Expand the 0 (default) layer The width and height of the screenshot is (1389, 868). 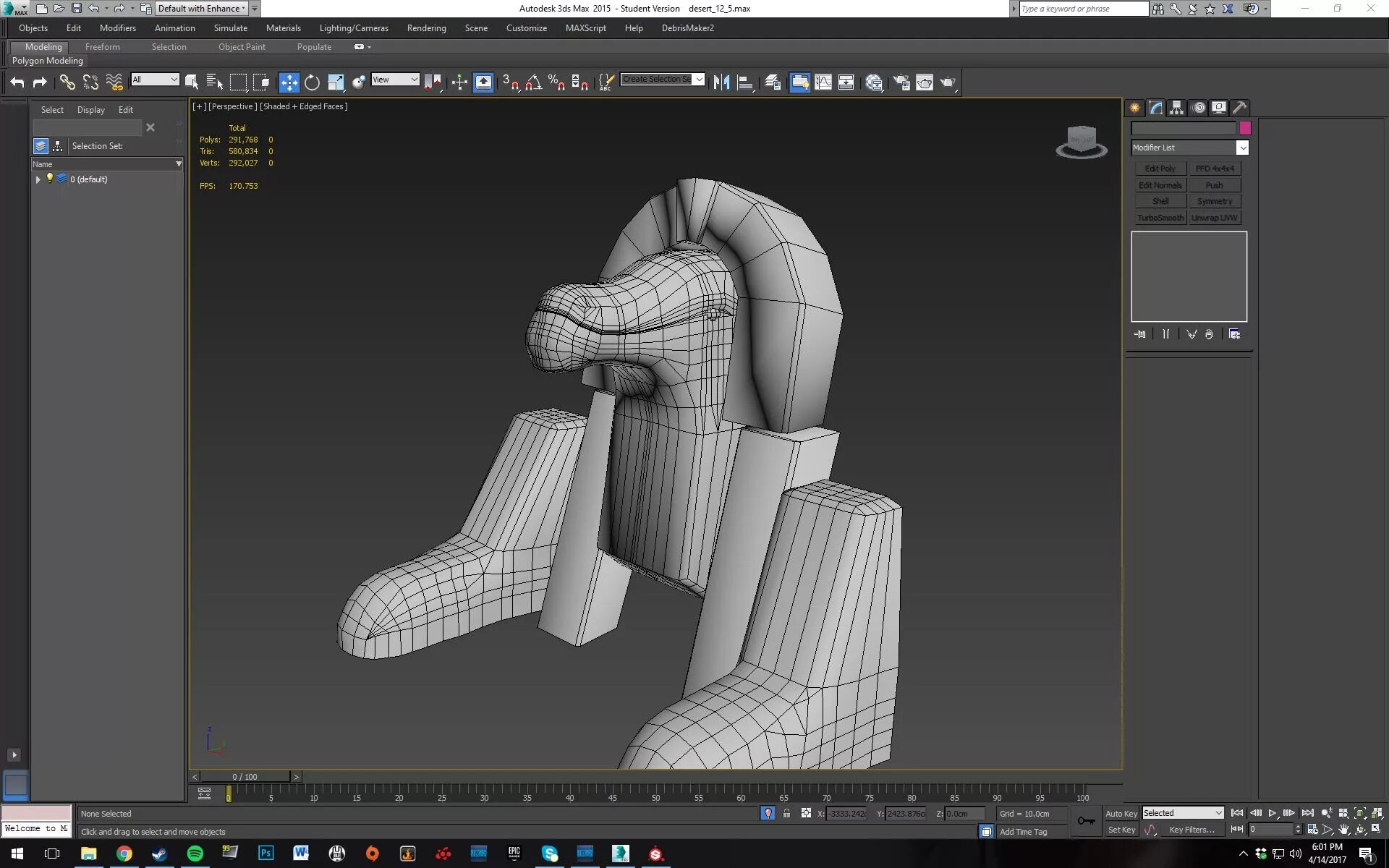[x=38, y=179]
